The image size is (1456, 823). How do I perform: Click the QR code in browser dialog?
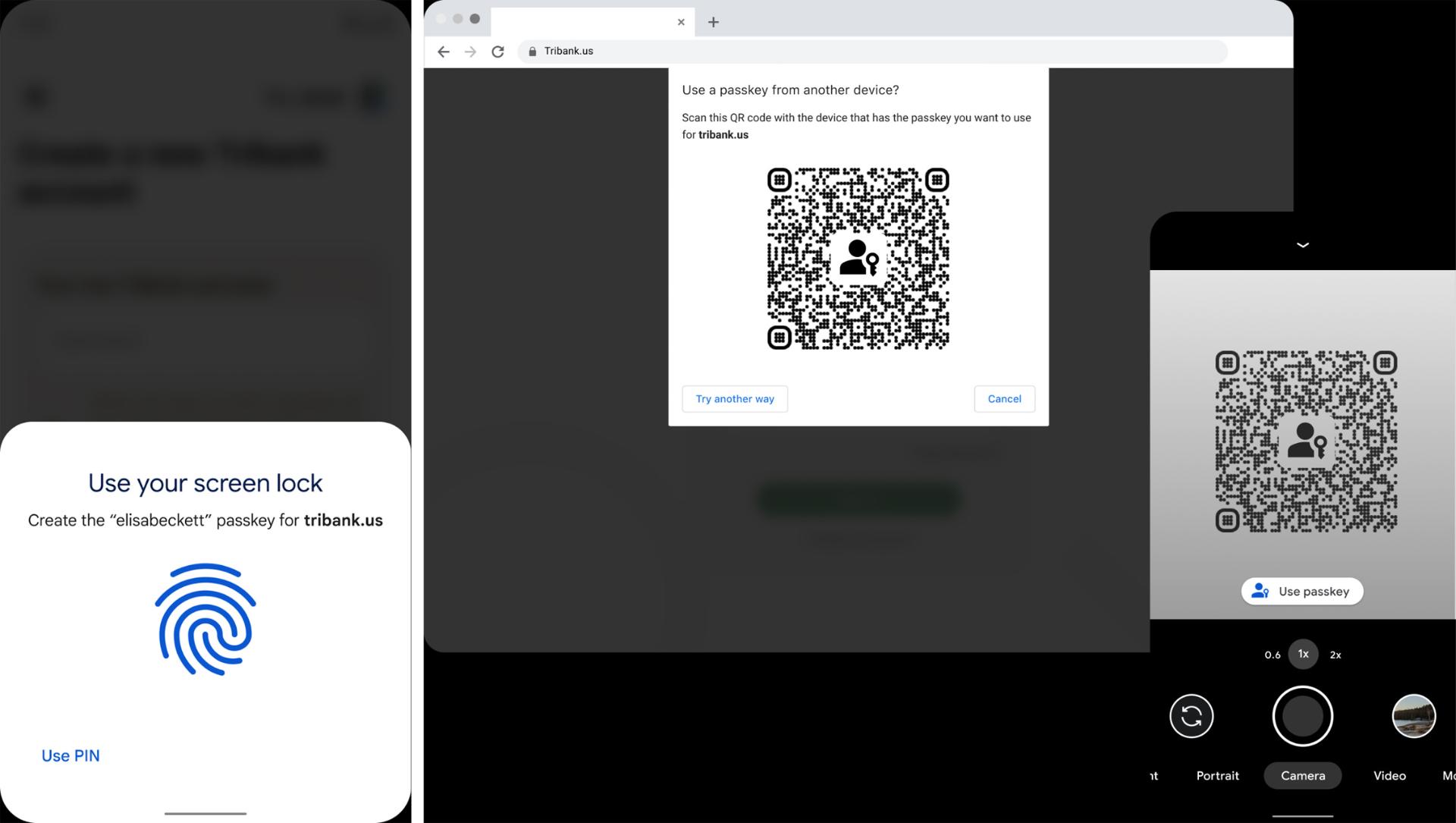click(858, 259)
